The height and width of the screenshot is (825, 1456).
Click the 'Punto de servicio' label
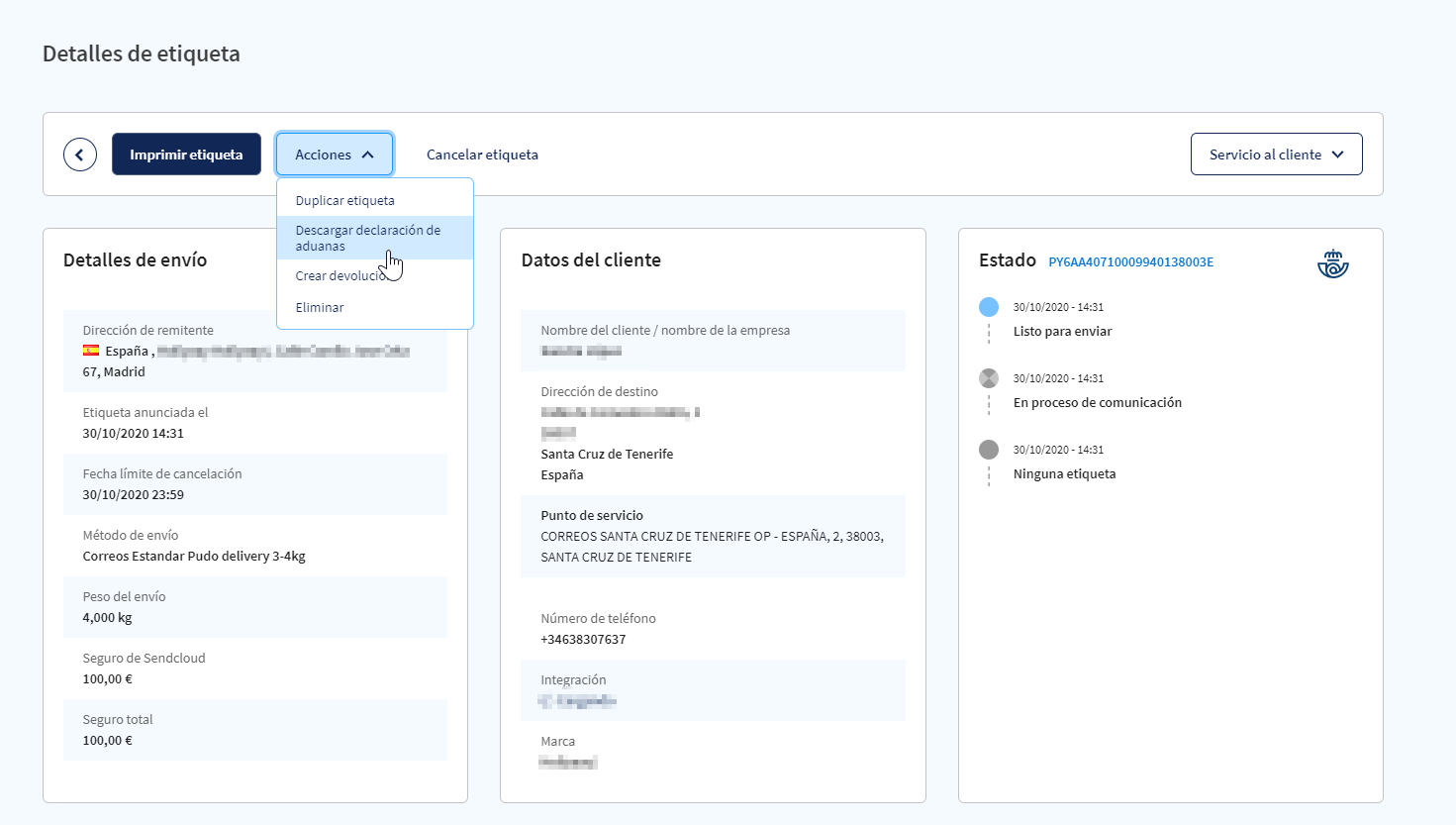(592, 516)
